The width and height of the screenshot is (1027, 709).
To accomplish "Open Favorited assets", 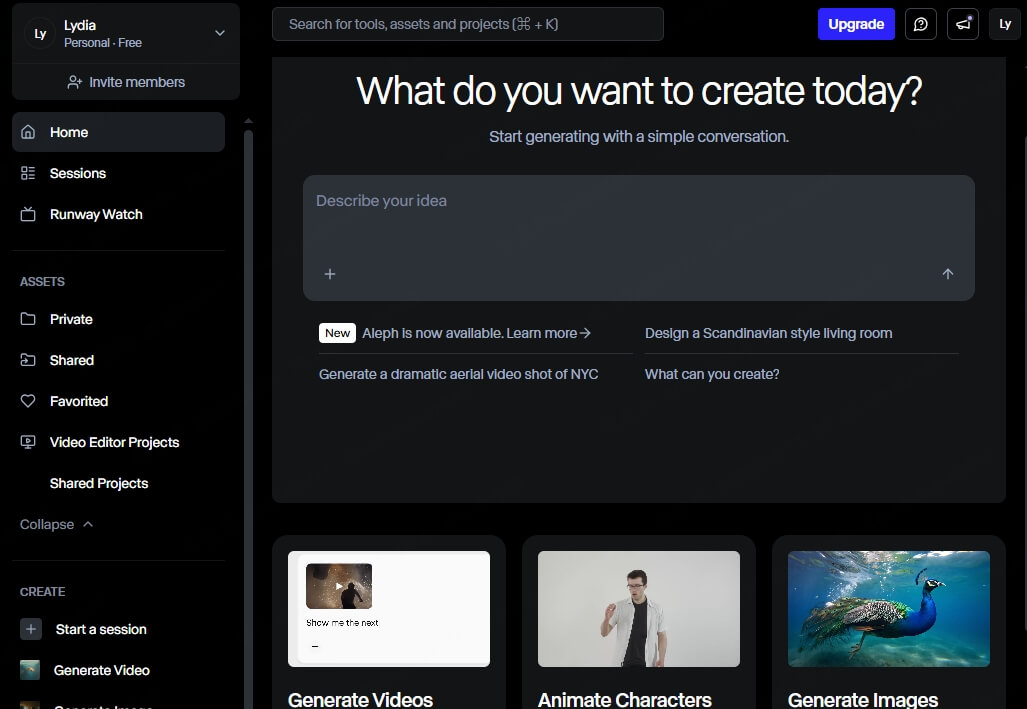I will point(119,401).
